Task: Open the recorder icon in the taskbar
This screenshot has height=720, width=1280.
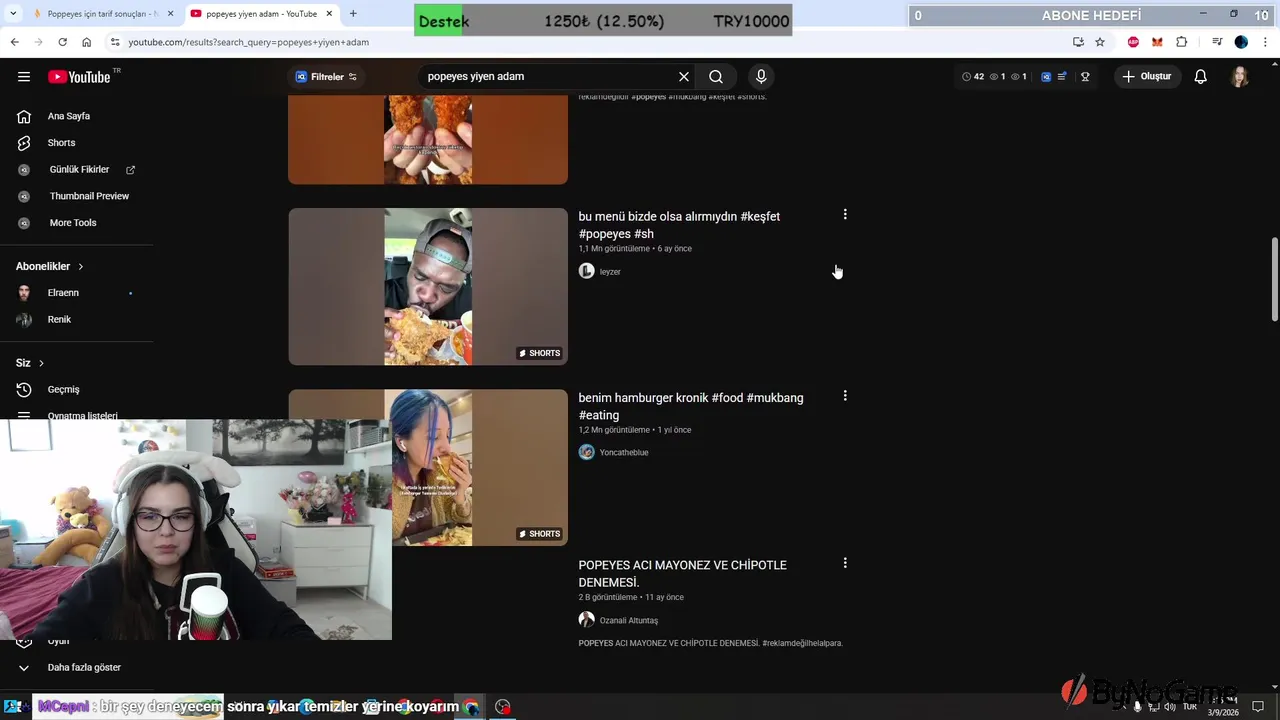Action: (503, 707)
